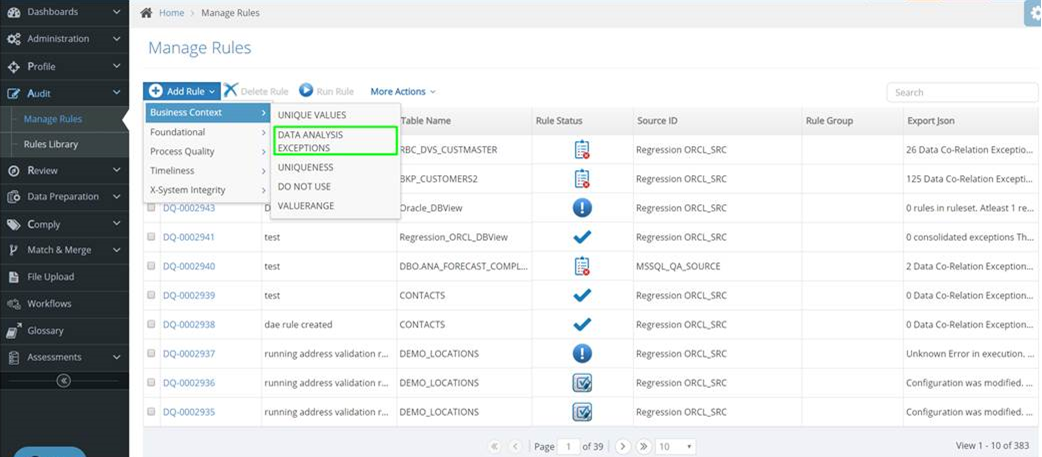This screenshot has height=457, width=1042.
Task: Click the Dashboards sidebar icon
Action: tap(13, 12)
